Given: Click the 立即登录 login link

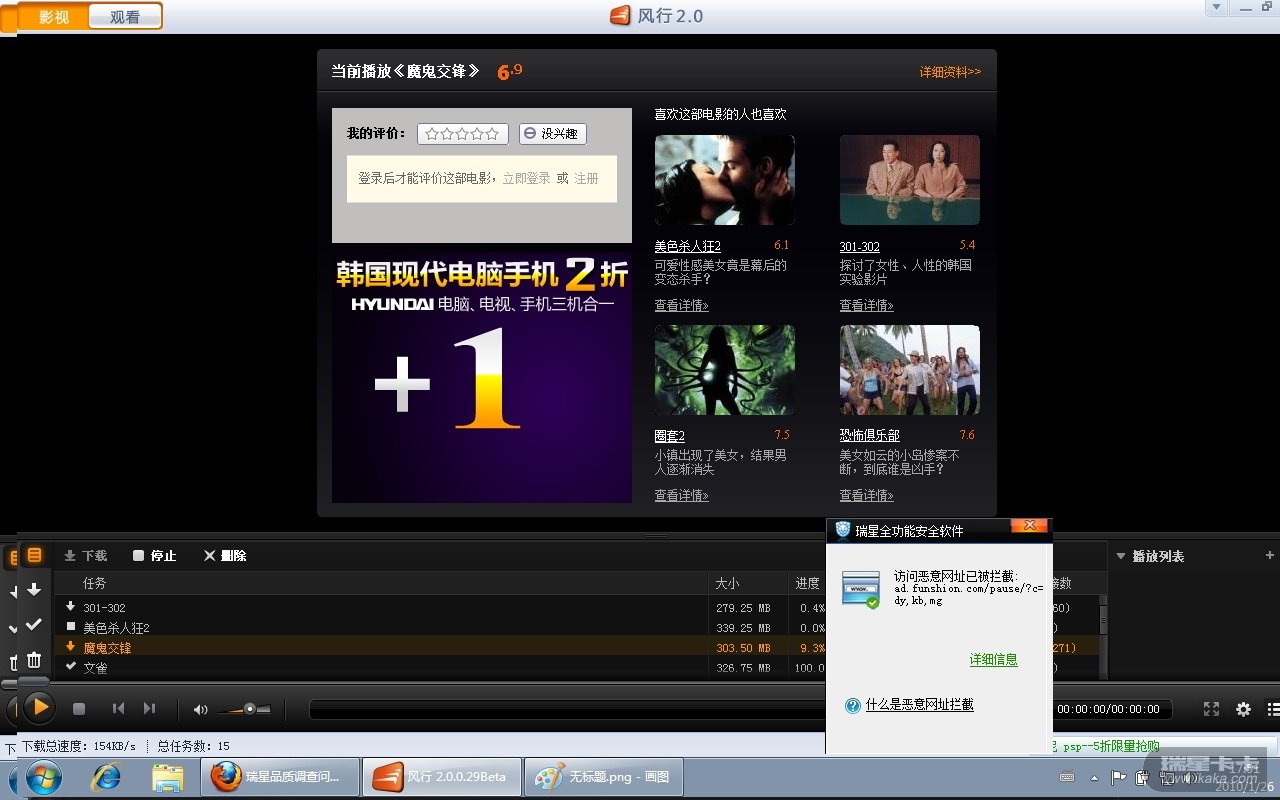Looking at the screenshot, I should click(526, 178).
